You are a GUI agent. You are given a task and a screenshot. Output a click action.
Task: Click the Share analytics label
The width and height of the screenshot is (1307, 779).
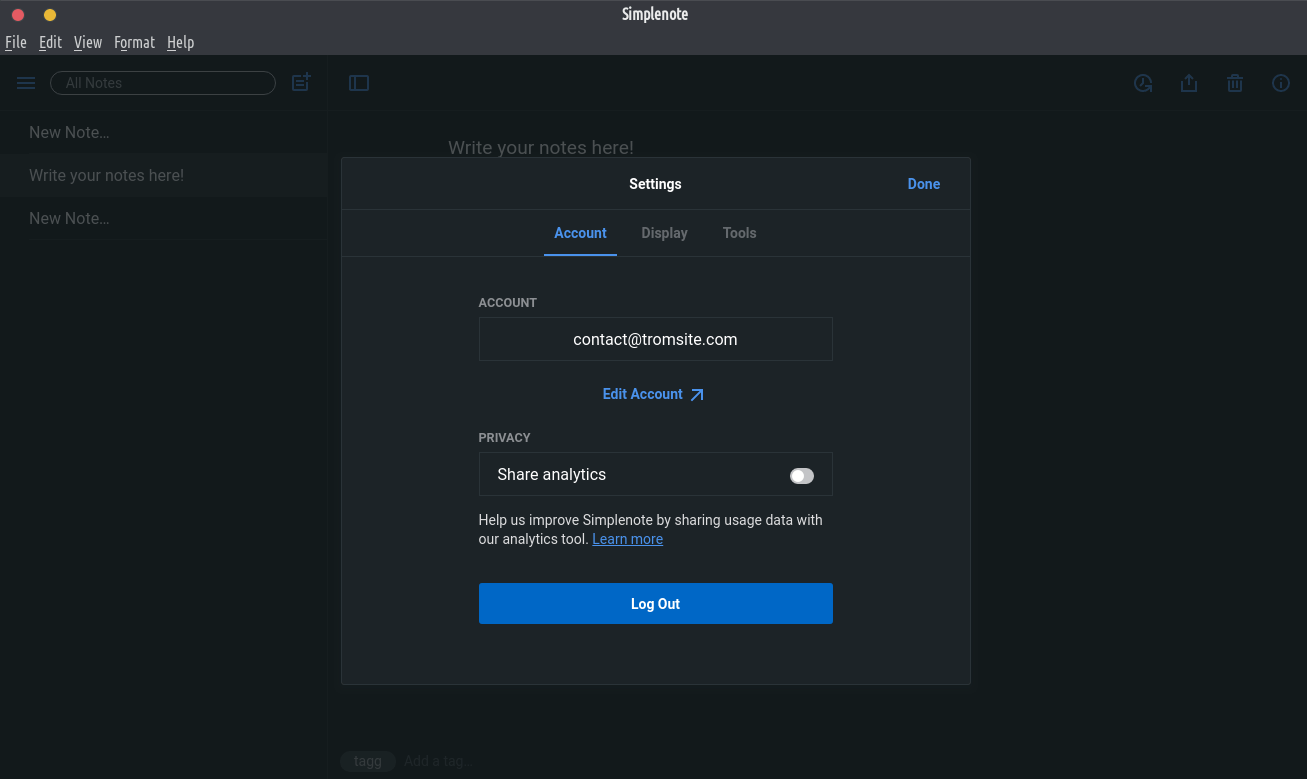[x=552, y=475]
